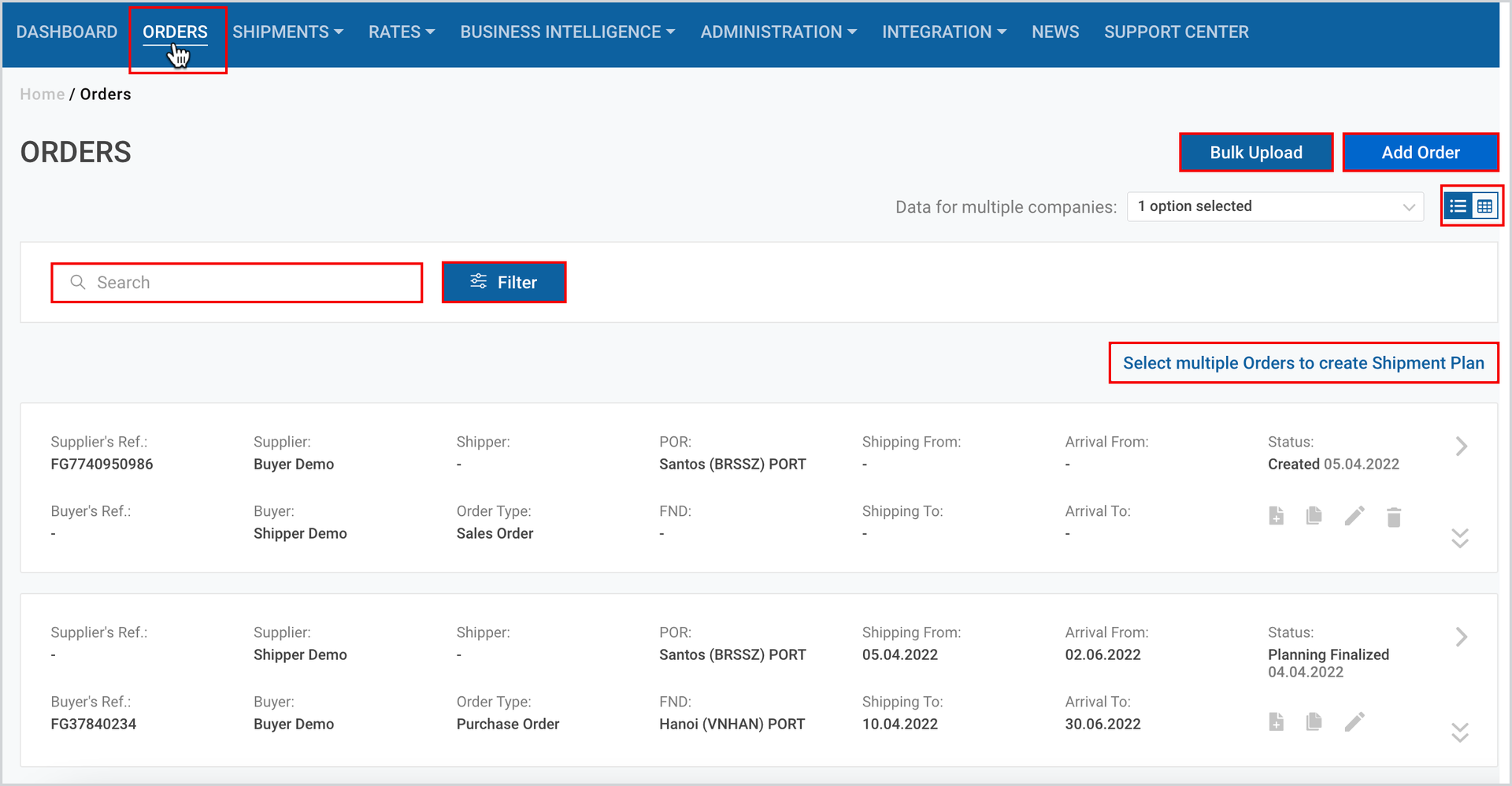
Task: Open the Support Center page
Action: pyautogui.click(x=1177, y=32)
